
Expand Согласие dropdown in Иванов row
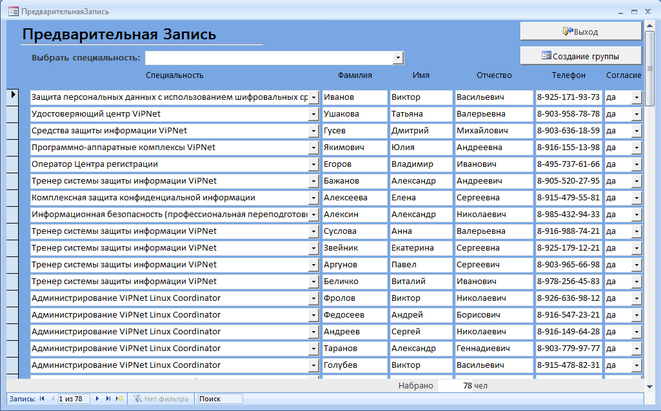pyautogui.click(x=636, y=98)
